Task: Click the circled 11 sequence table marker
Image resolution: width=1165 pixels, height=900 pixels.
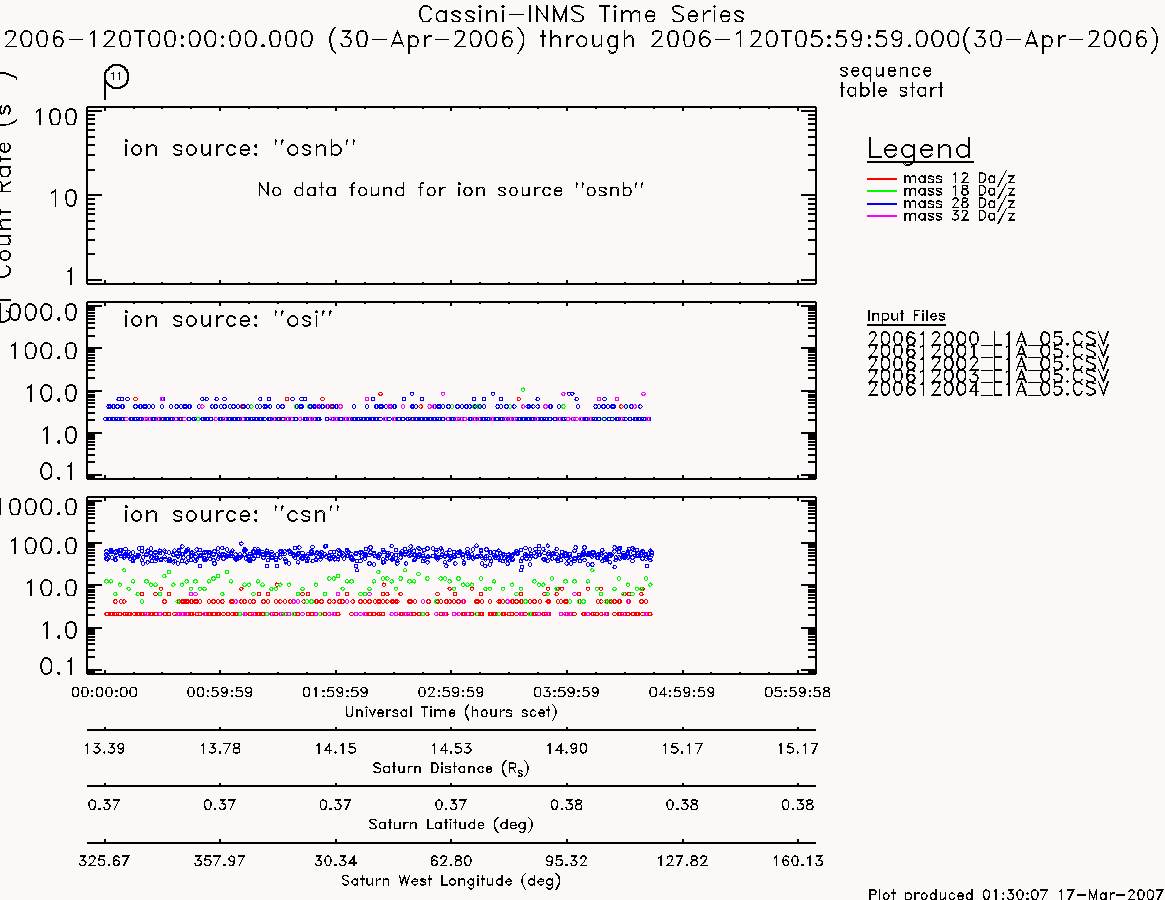Action: [117, 77]
